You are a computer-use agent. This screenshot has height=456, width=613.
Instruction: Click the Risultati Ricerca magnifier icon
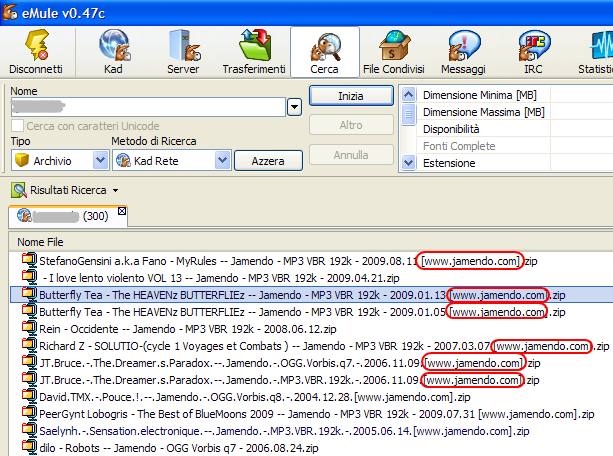(x=19, y=190)
